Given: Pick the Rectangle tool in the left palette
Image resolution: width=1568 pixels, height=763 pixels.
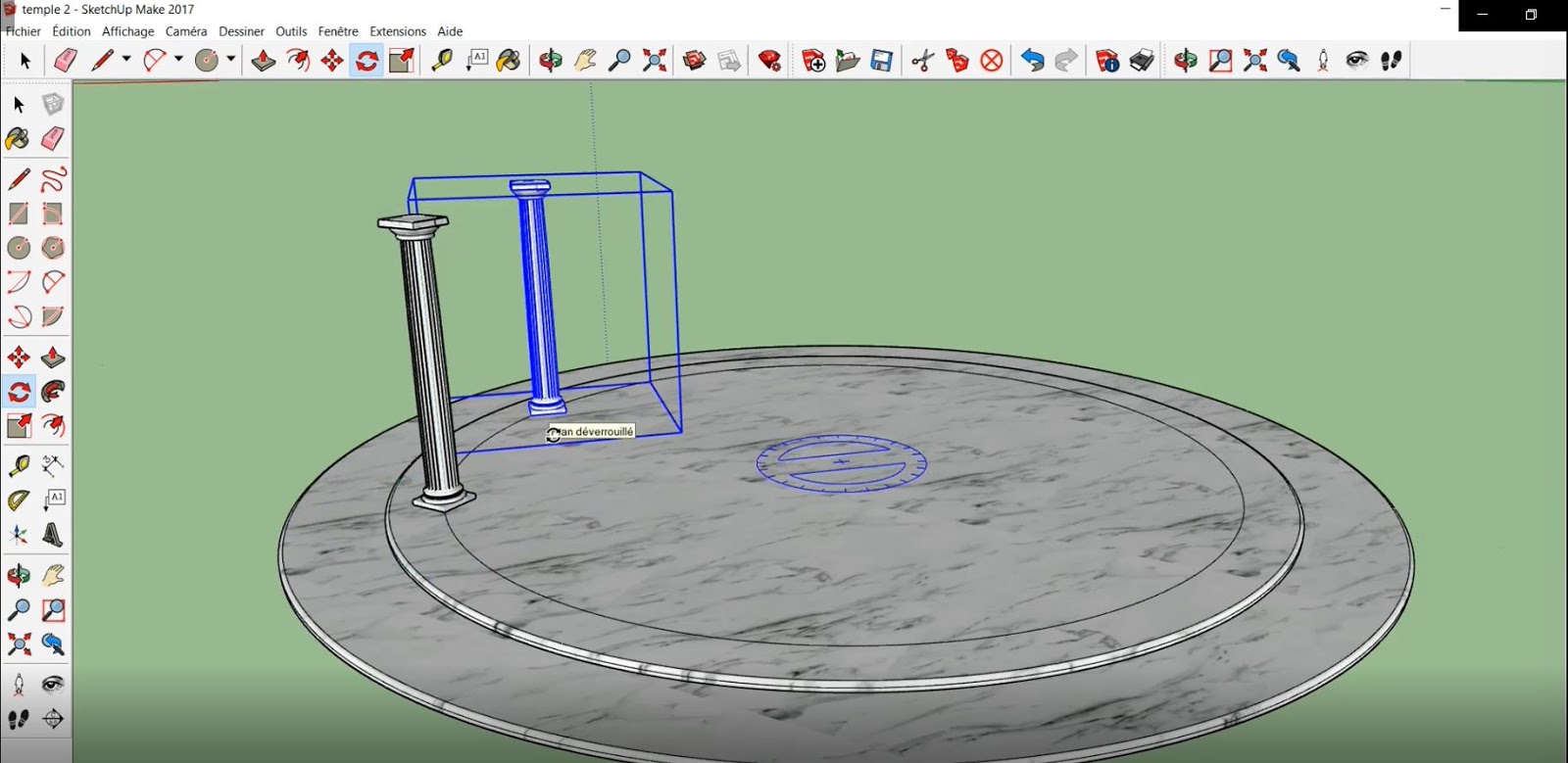Looking at the screenshot, I should (19, 214).
